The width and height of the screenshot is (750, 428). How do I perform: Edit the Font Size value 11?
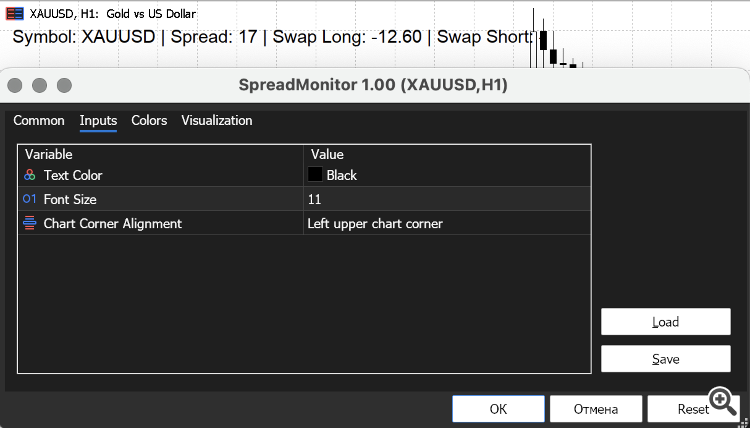pos(447,199)
